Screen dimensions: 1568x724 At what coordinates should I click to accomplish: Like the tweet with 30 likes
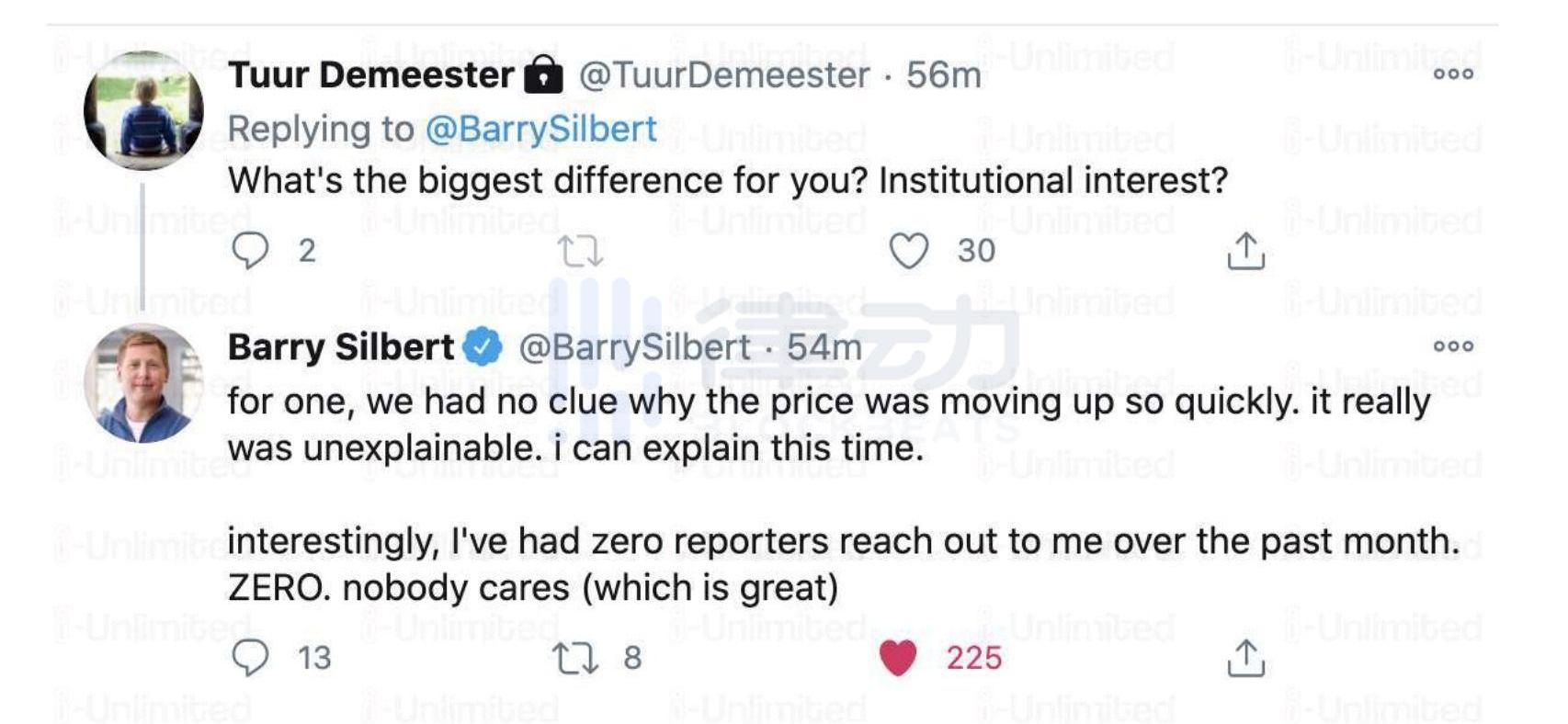[x=908, y=251]
